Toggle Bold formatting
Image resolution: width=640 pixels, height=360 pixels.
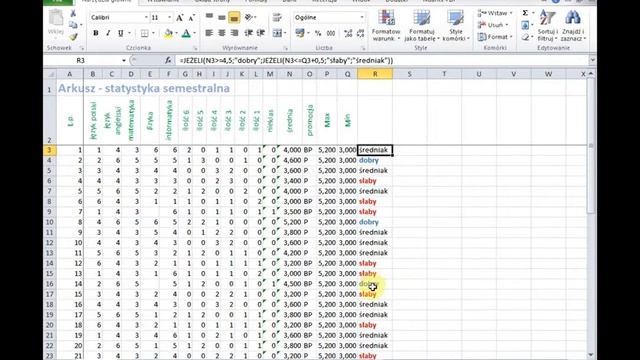(96, 33)
